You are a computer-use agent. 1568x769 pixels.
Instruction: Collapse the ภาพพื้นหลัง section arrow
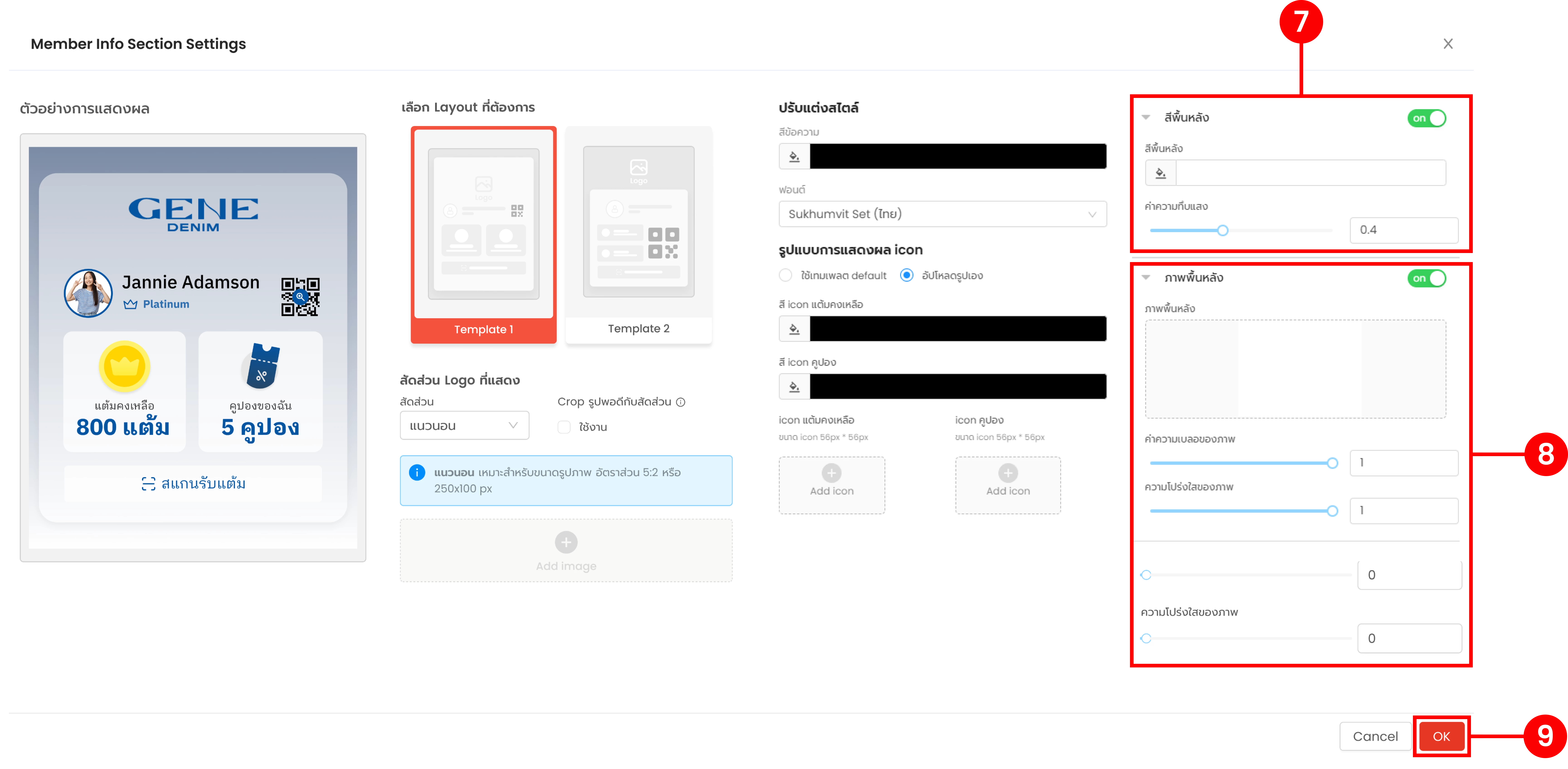1146,278
